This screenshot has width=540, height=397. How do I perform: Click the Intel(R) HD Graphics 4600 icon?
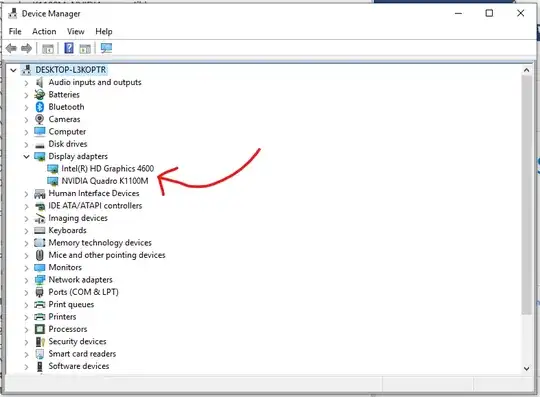53,169
